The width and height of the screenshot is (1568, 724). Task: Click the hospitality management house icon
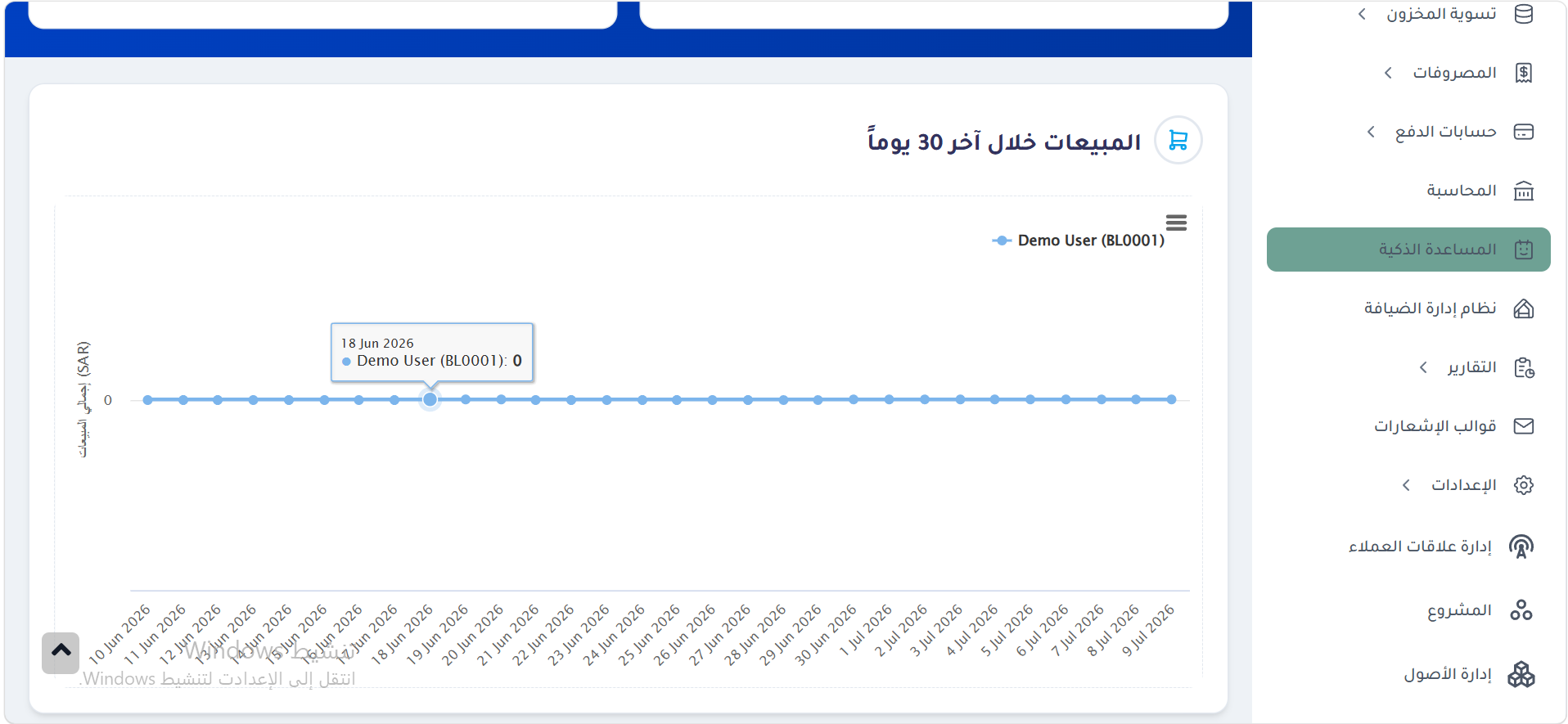(1523, 308)
